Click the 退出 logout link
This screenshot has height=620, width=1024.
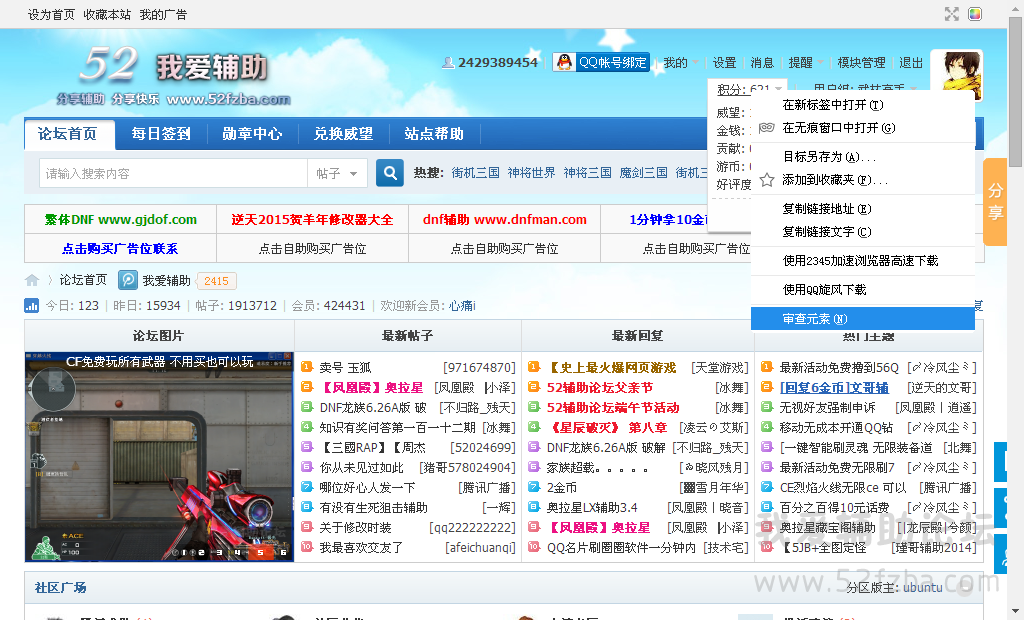tap(911, 62)
